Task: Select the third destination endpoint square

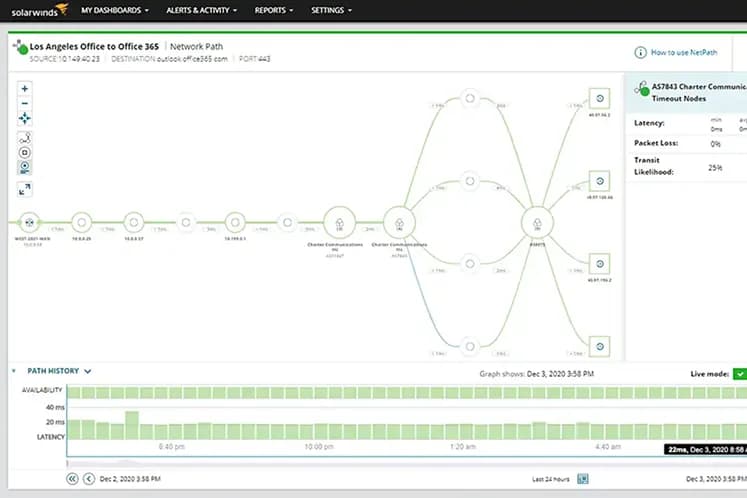Action: (x=599, y=264)
